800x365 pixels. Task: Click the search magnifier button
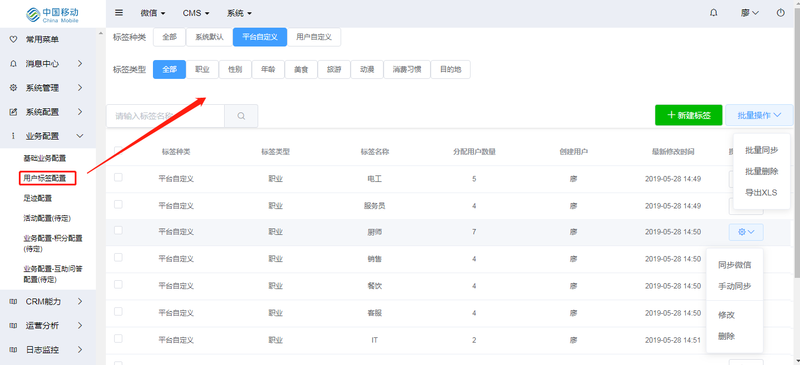pos(241,116)
